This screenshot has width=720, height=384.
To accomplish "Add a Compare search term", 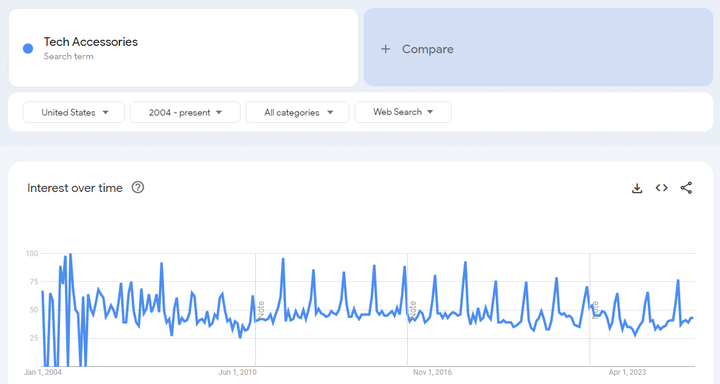I will (538, 47).
